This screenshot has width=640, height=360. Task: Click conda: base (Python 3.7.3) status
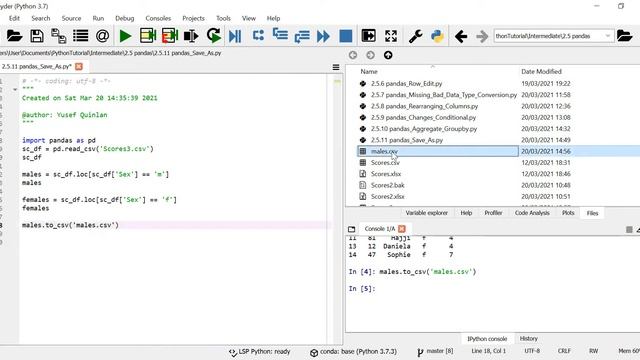click(x=353, y=351)
